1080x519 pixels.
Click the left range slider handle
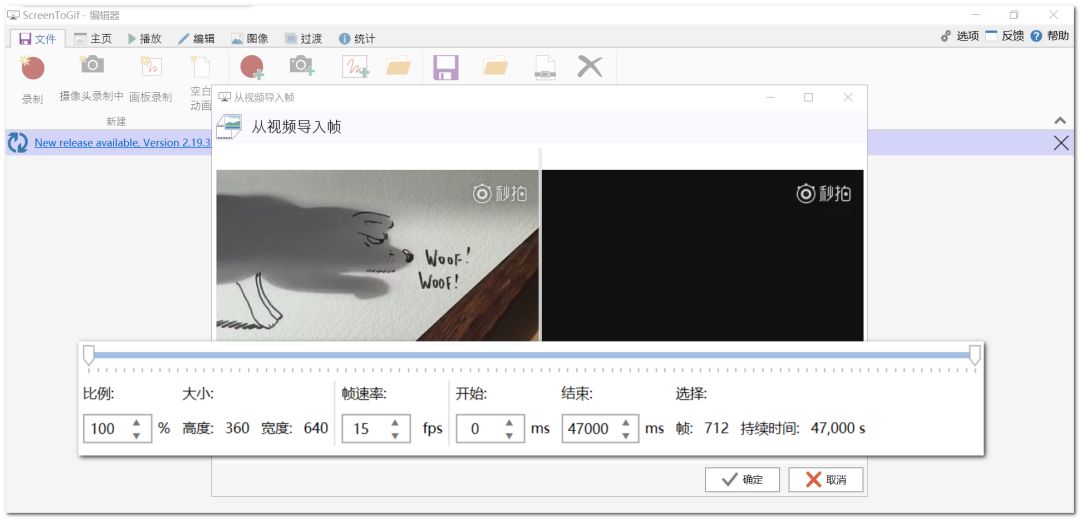click(88, 355)
